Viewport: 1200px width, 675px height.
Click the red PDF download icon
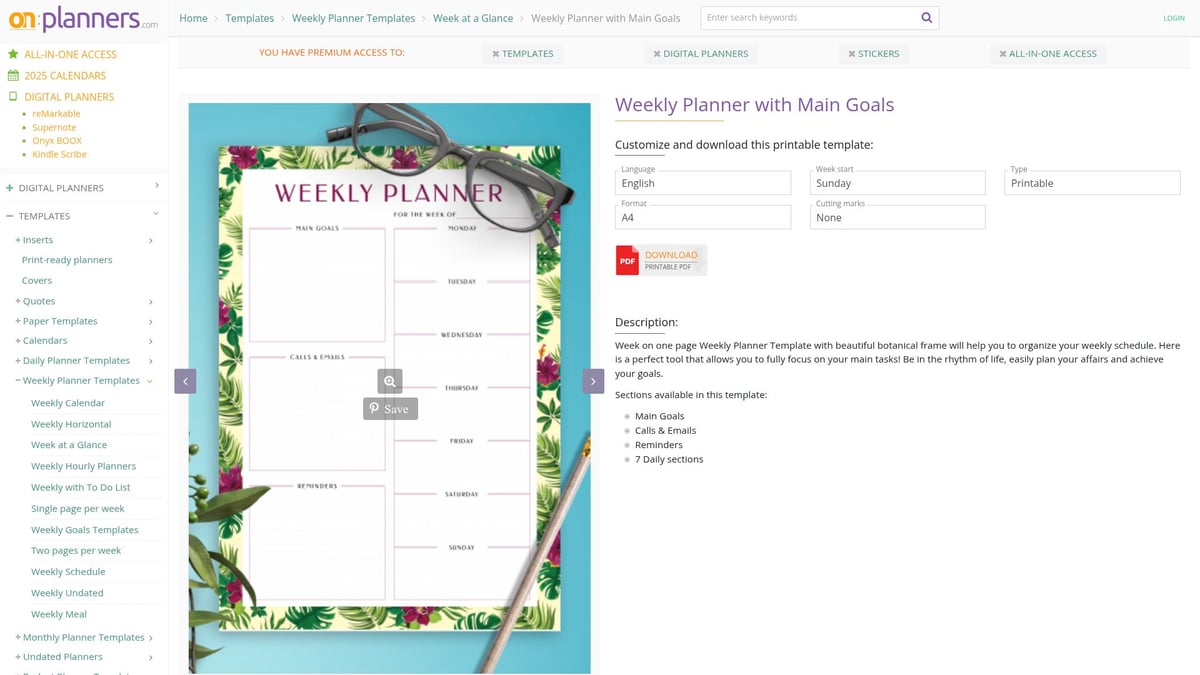(x=627, y=260)
